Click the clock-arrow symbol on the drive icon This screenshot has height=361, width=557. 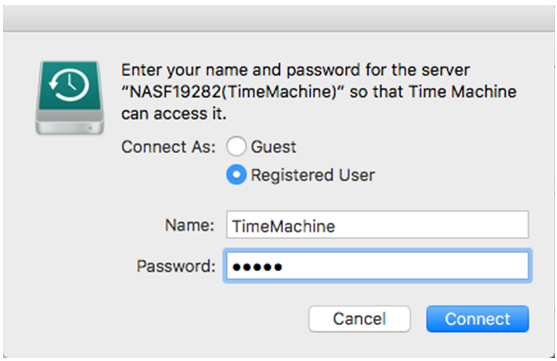(69, 85)
